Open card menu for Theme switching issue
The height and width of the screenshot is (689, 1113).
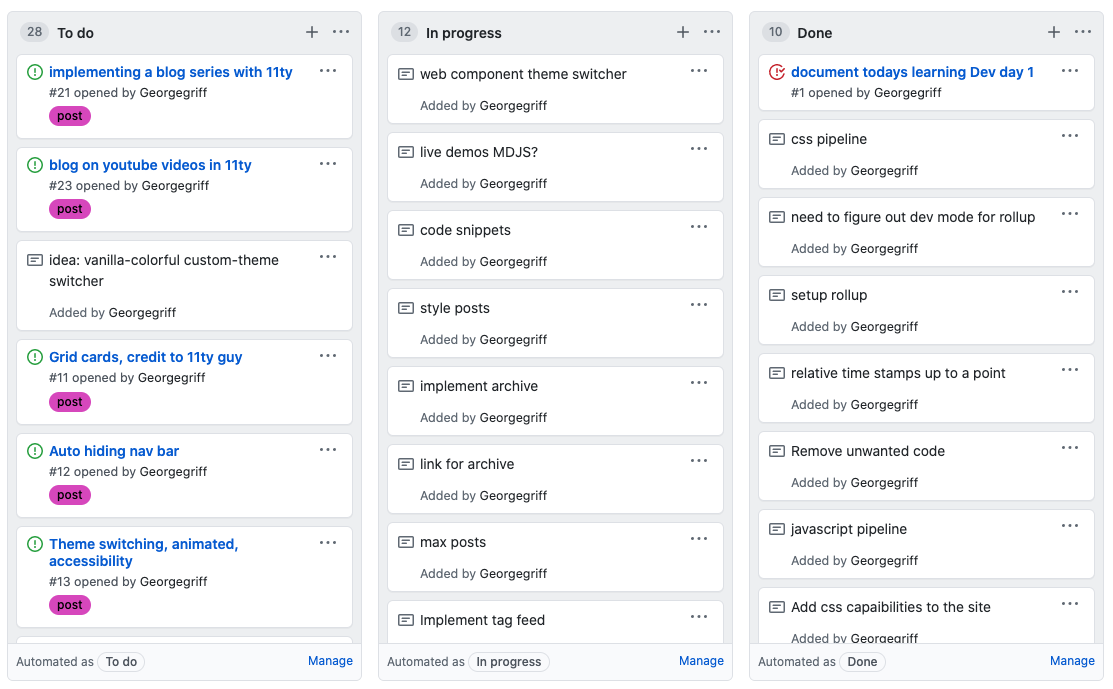328,543
